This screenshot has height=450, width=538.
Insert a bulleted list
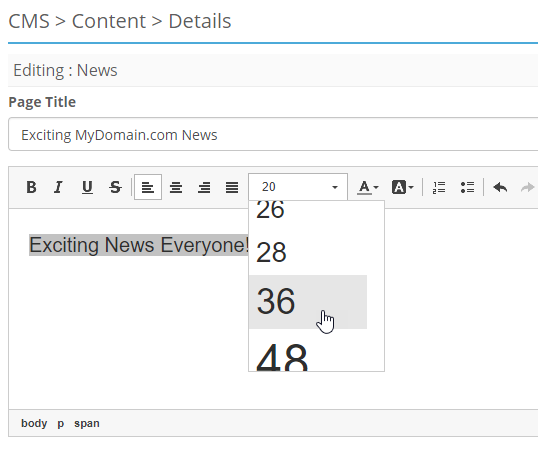[x=467, y=187]
